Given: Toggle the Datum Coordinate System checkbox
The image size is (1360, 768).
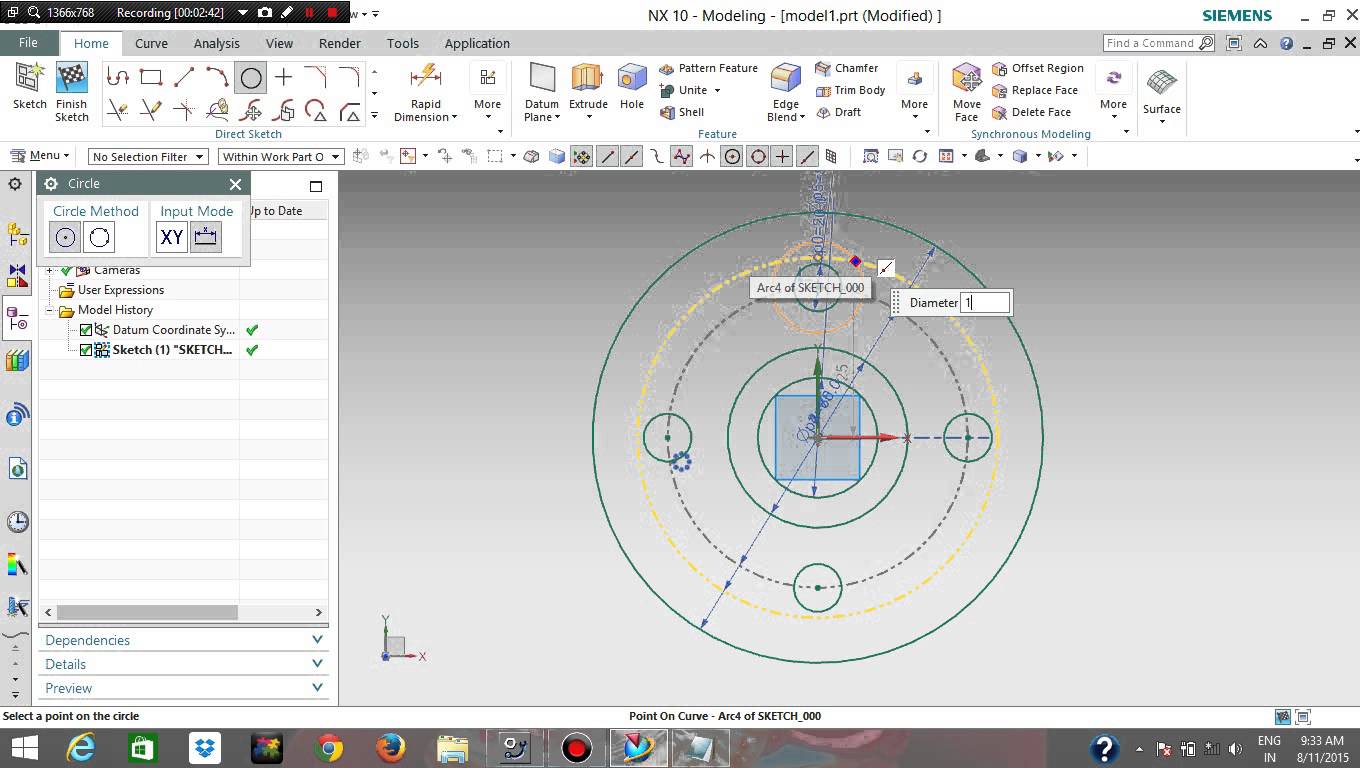Looking at the screenshot, I should pos(85,330).
